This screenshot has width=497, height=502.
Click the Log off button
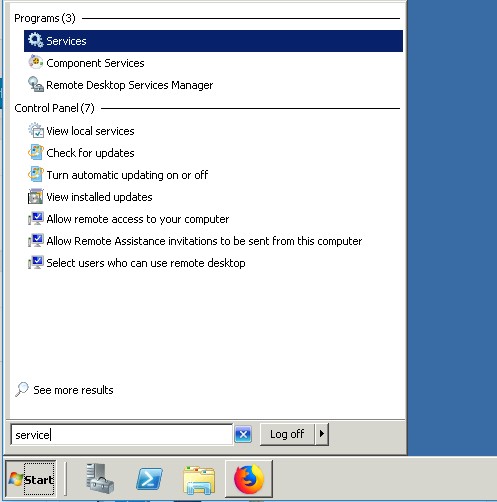[x=287, y=434]
